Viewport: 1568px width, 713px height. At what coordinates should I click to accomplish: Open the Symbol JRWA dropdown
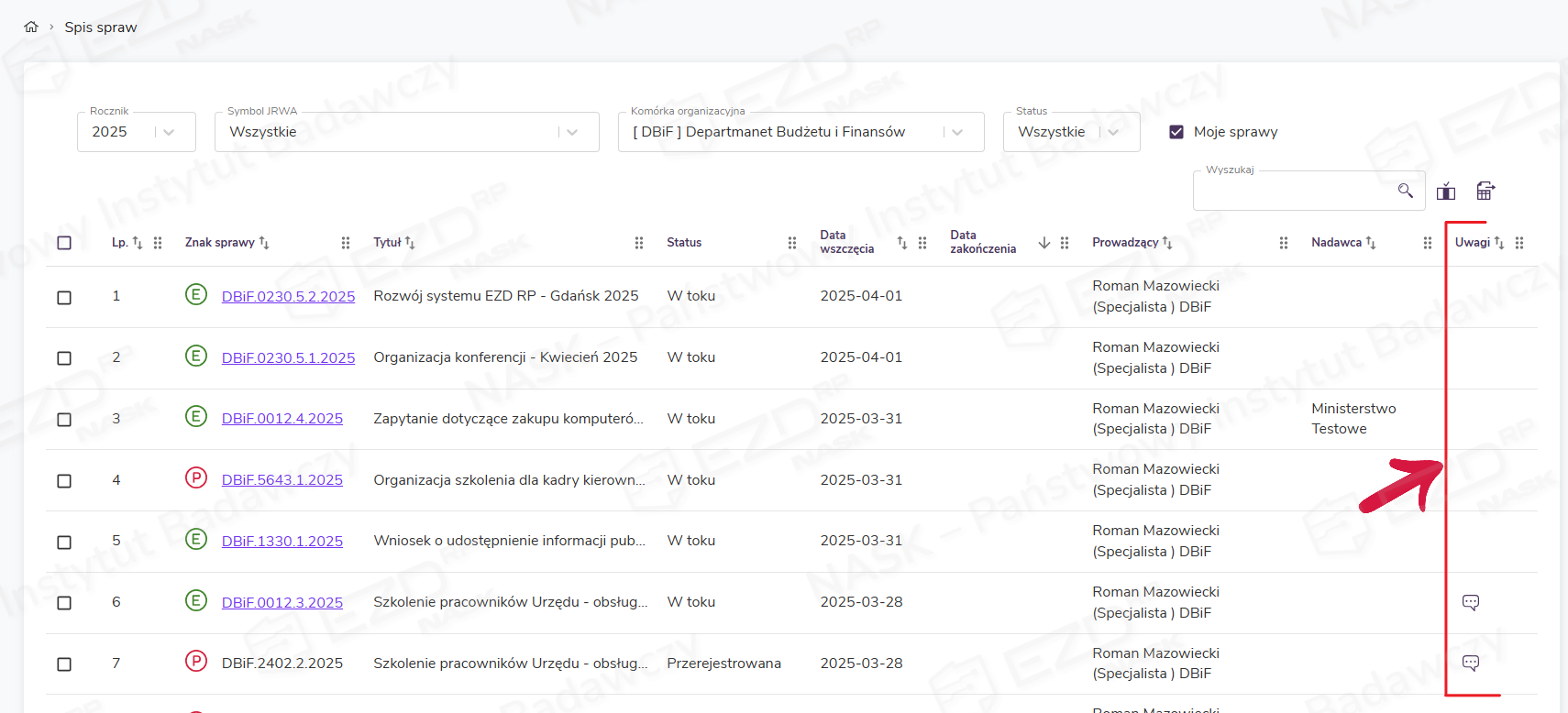[x=572, y=132]
